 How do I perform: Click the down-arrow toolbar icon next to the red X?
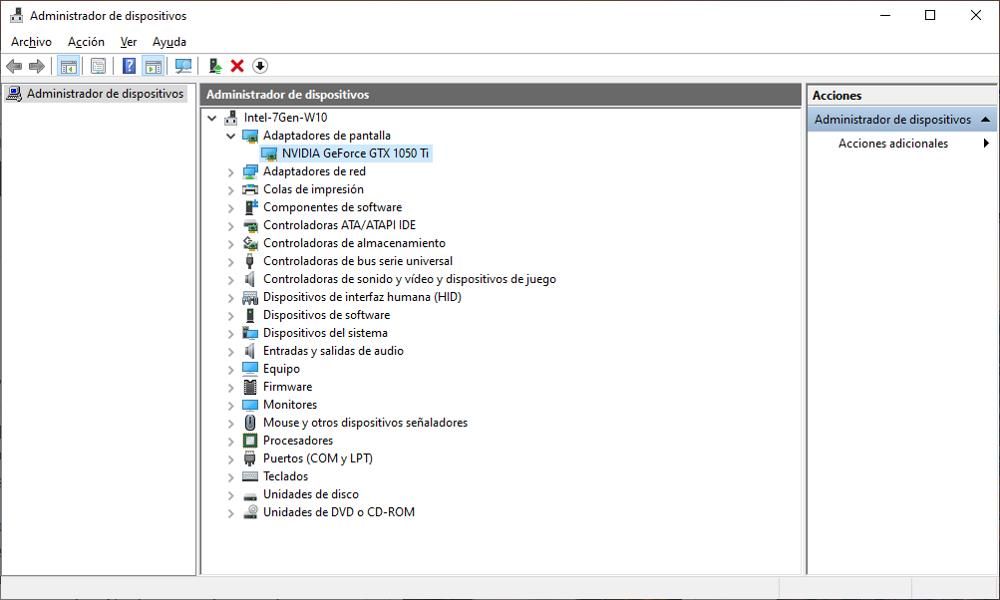260,66
